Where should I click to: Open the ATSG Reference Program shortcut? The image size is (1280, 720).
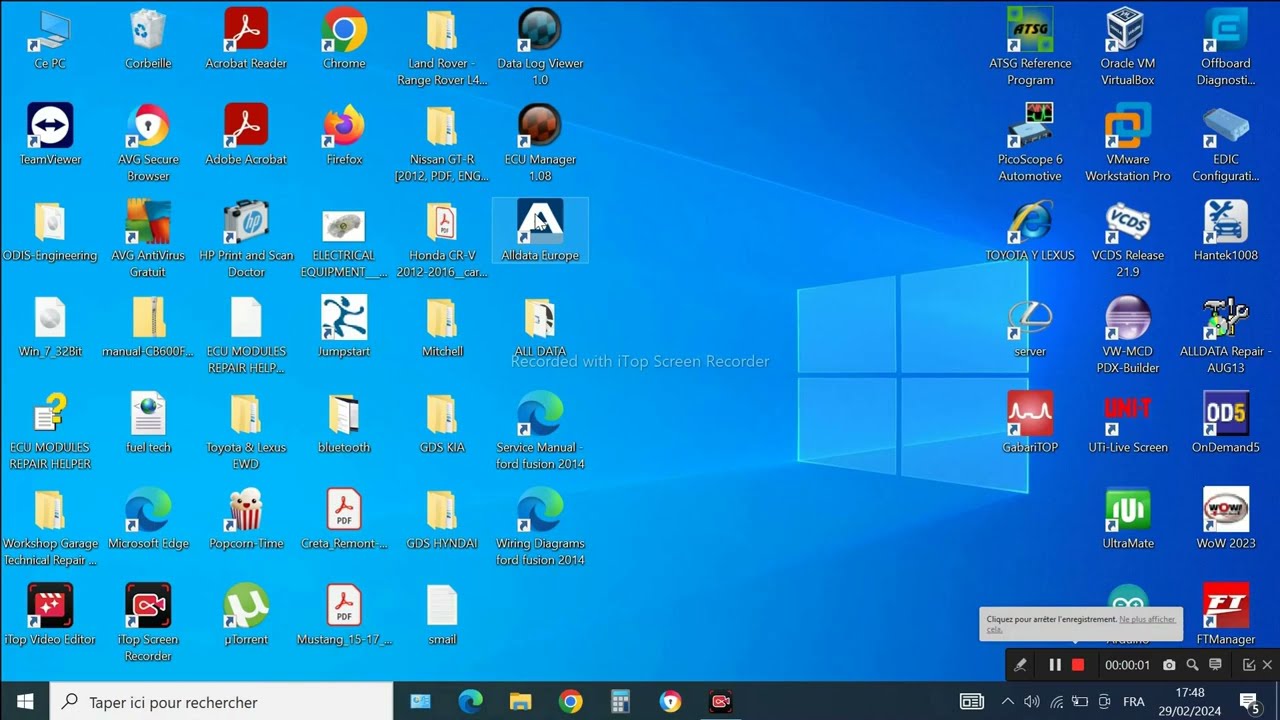[x=1030, y=47]
